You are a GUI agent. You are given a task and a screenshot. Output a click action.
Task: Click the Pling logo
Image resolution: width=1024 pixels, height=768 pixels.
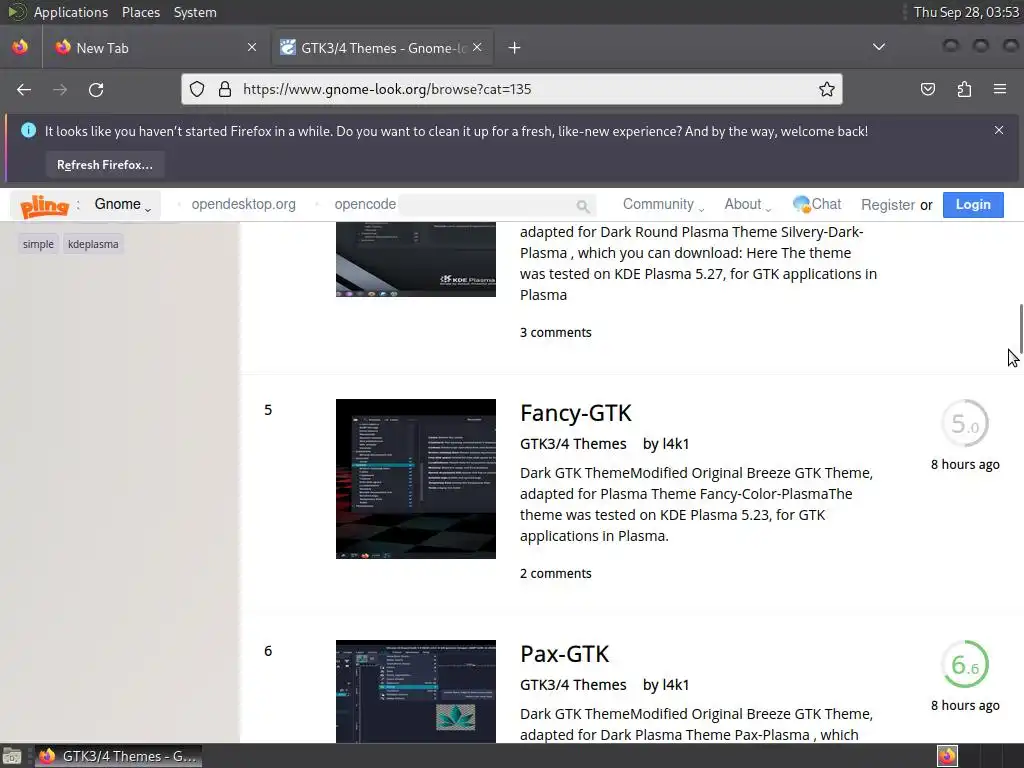click(x=44, y=206)
